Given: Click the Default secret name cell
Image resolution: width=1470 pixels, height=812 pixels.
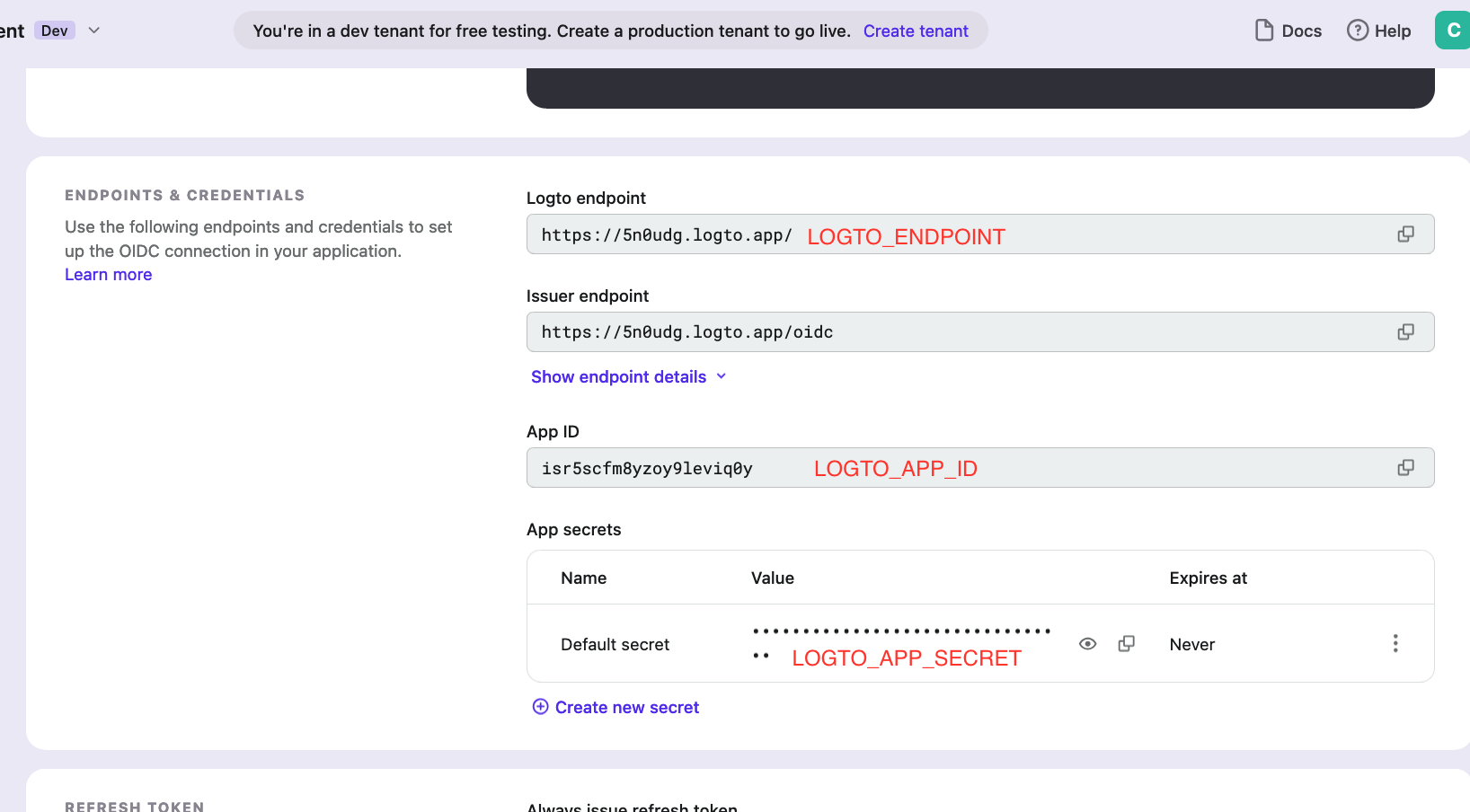Looking at the screenshot, I should pyautogui.click(x=615, y=645).
